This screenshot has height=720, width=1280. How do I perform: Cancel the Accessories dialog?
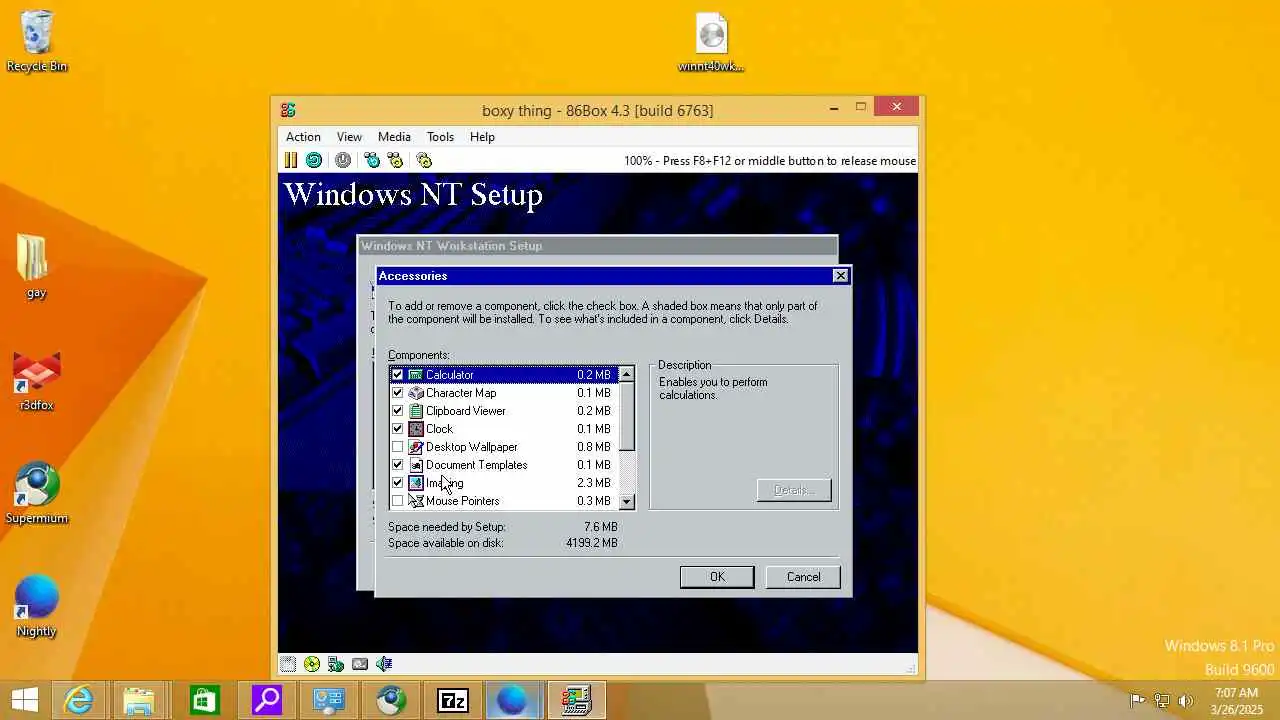pos(803,577)
